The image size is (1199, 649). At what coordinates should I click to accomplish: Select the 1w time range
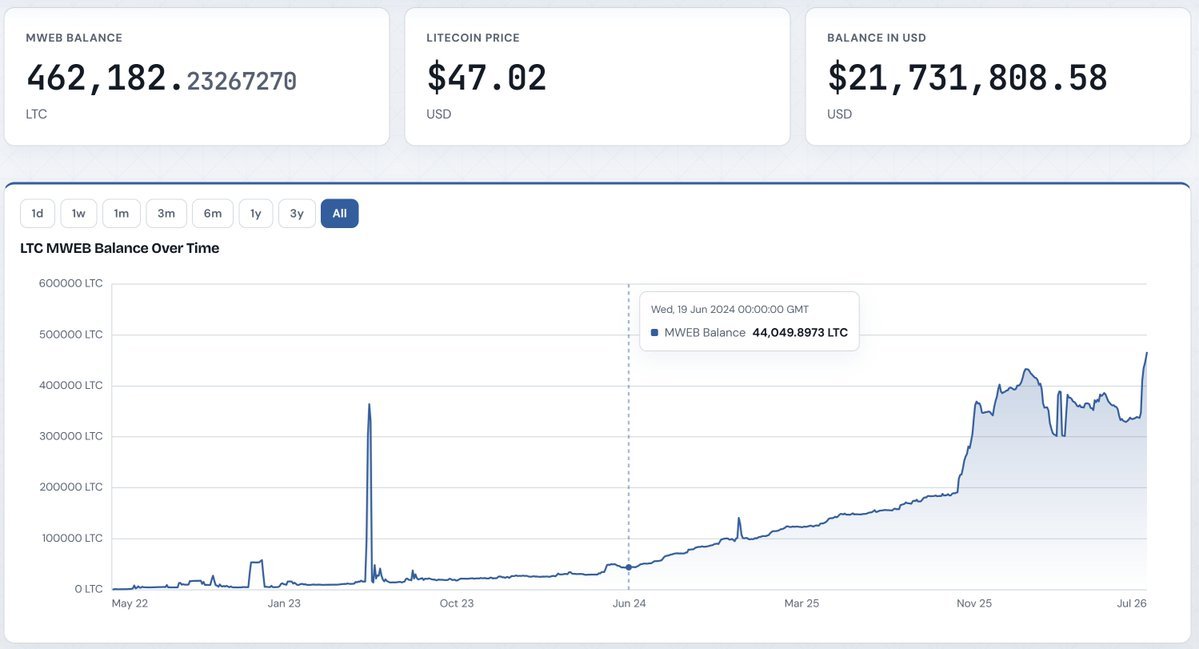[x=79, y=213]
